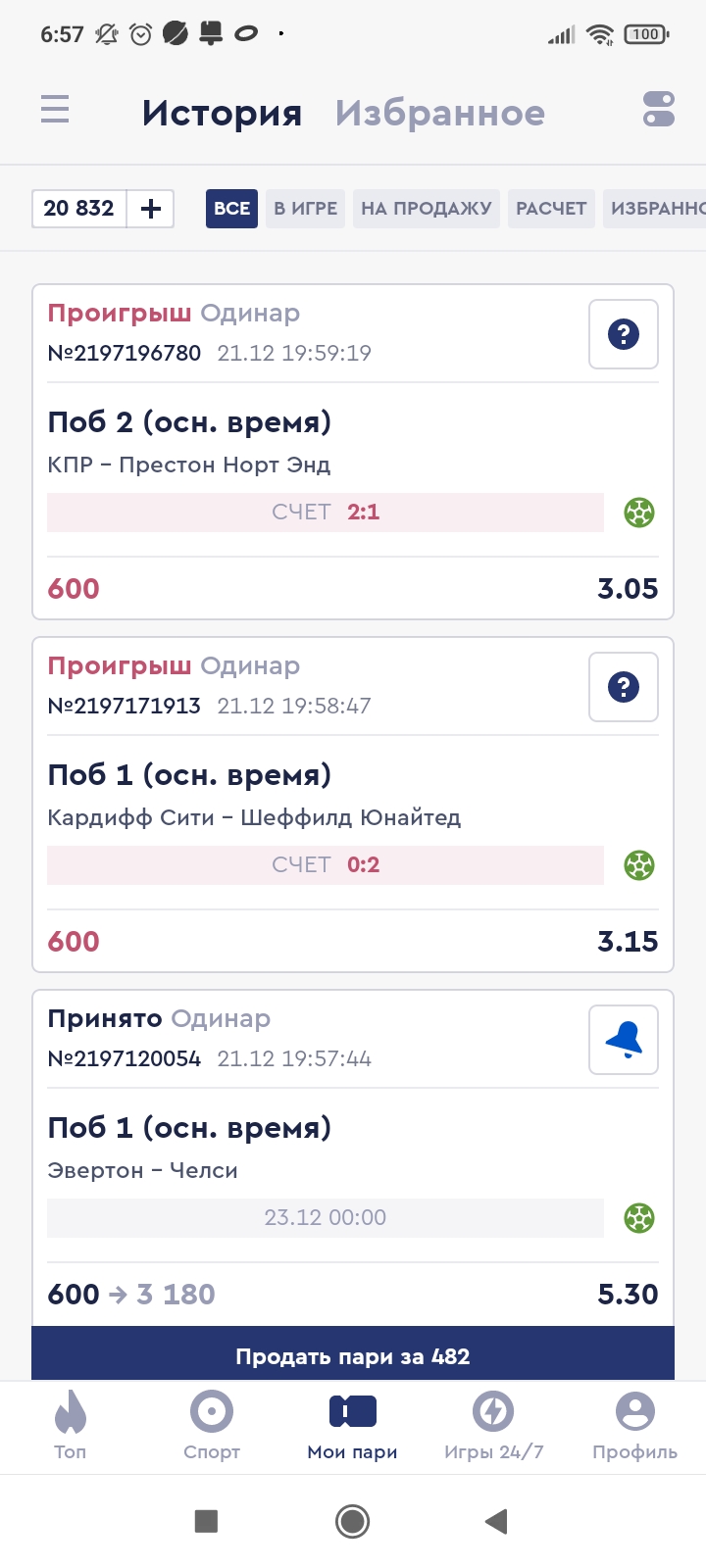Select the В ИГРЕ filter
The height and width of the screenshot is (1568, 706).
305,209
